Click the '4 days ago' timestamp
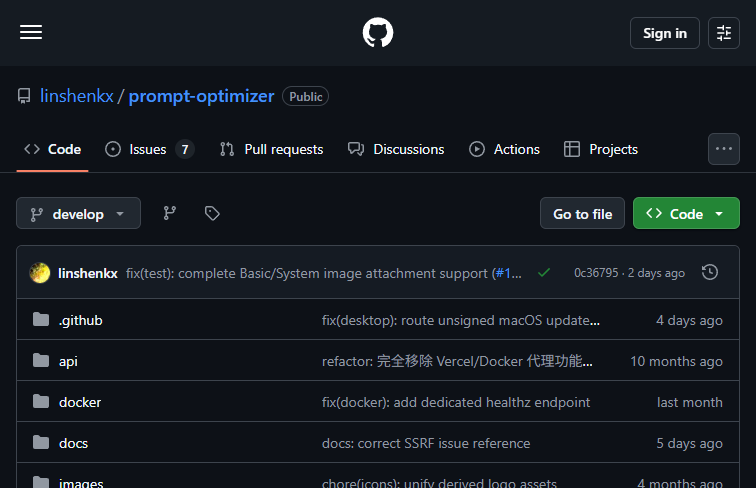 coord(689,320)
